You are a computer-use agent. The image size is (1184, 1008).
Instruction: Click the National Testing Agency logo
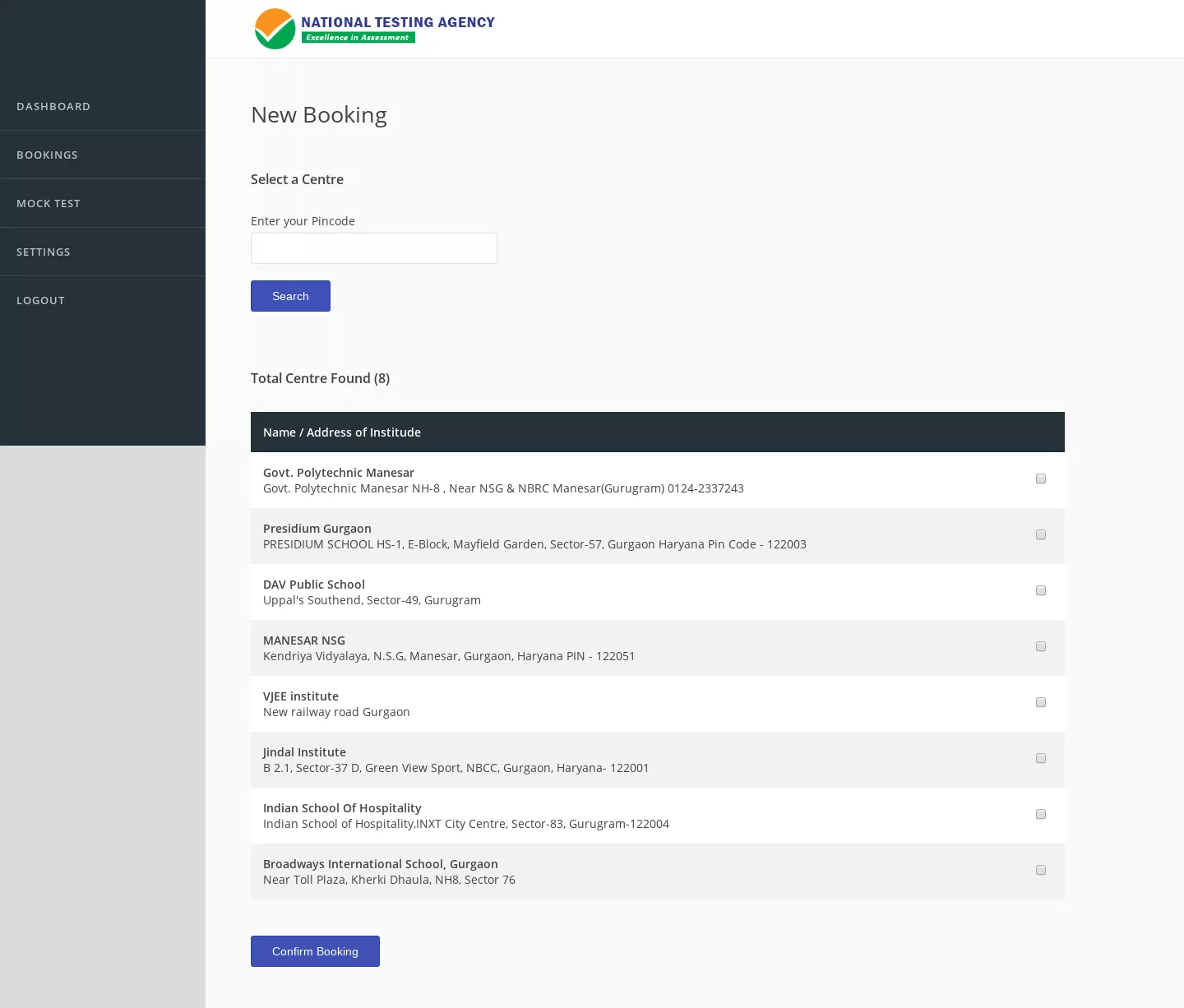pyautogui.click(x=375, y=29)
